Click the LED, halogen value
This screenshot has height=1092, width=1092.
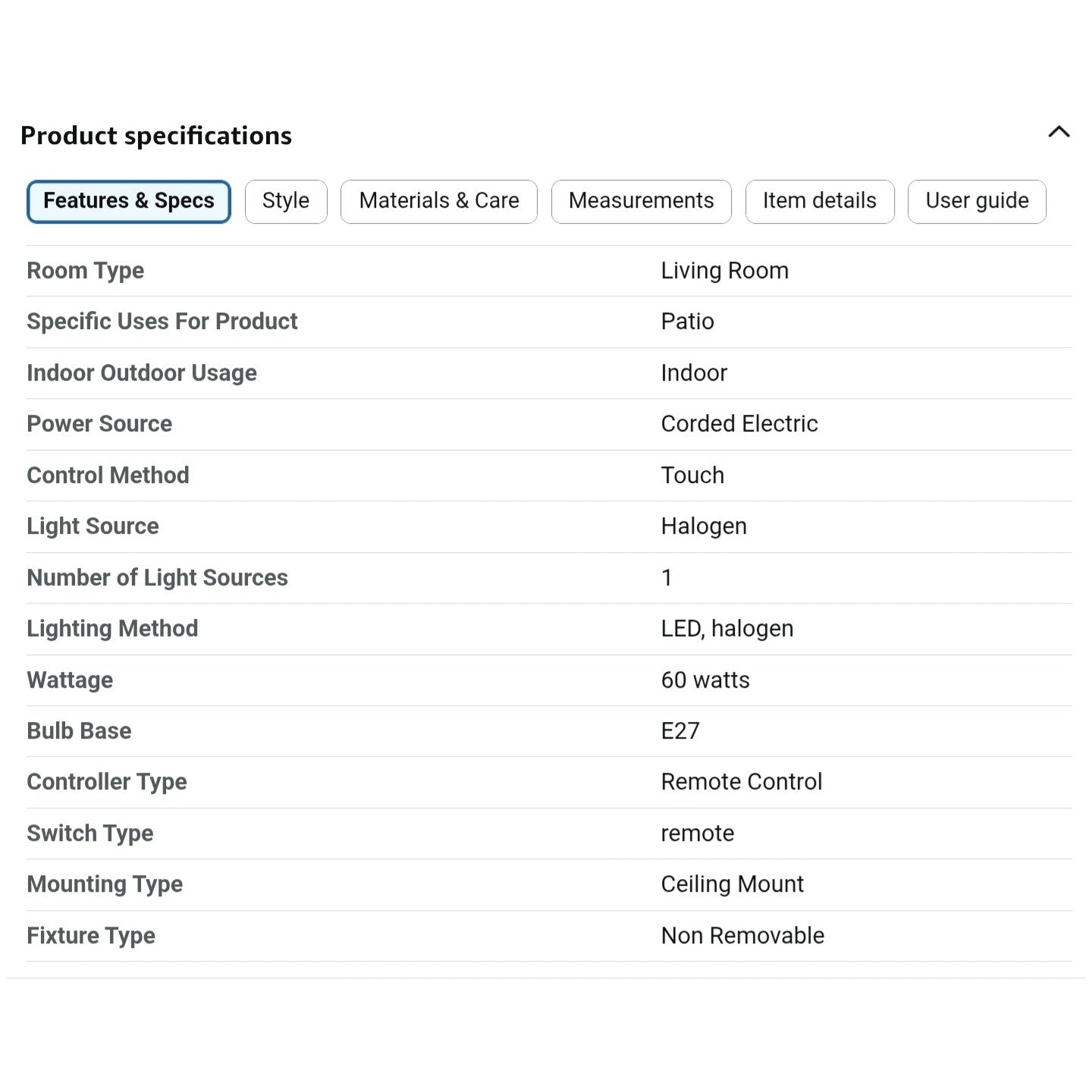pos(727,629)
